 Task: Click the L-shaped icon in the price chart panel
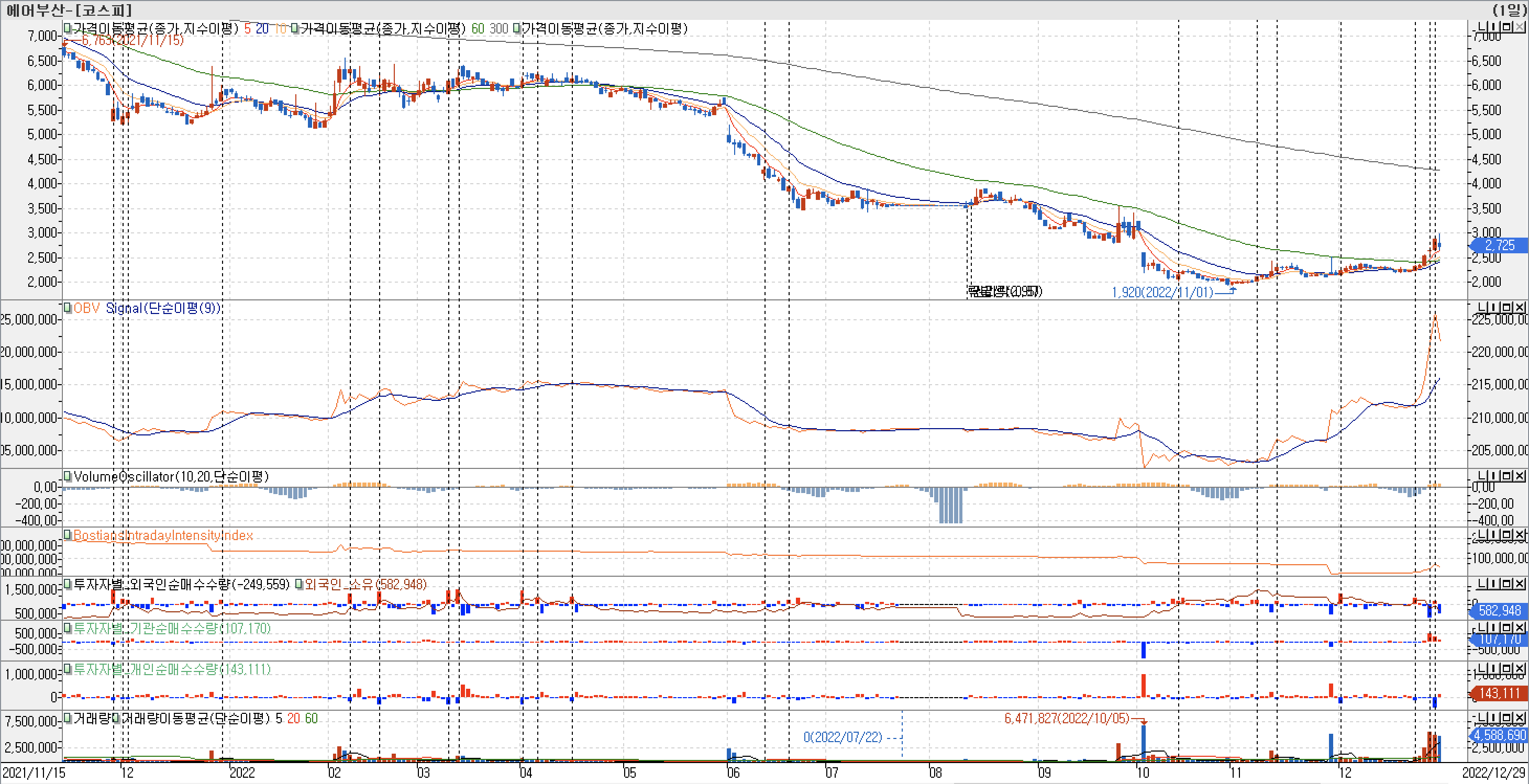[x=1482, y=27]
